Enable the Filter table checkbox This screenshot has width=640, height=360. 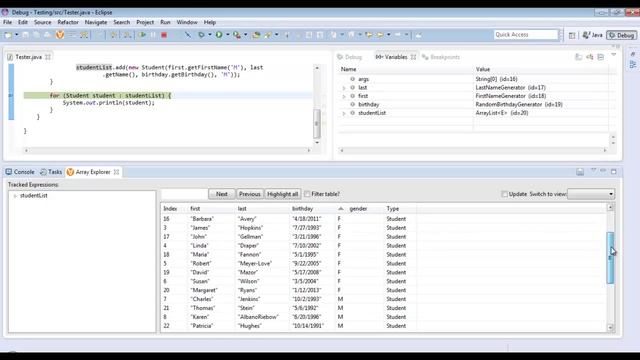pyautogui.click(x=307, y=194)
